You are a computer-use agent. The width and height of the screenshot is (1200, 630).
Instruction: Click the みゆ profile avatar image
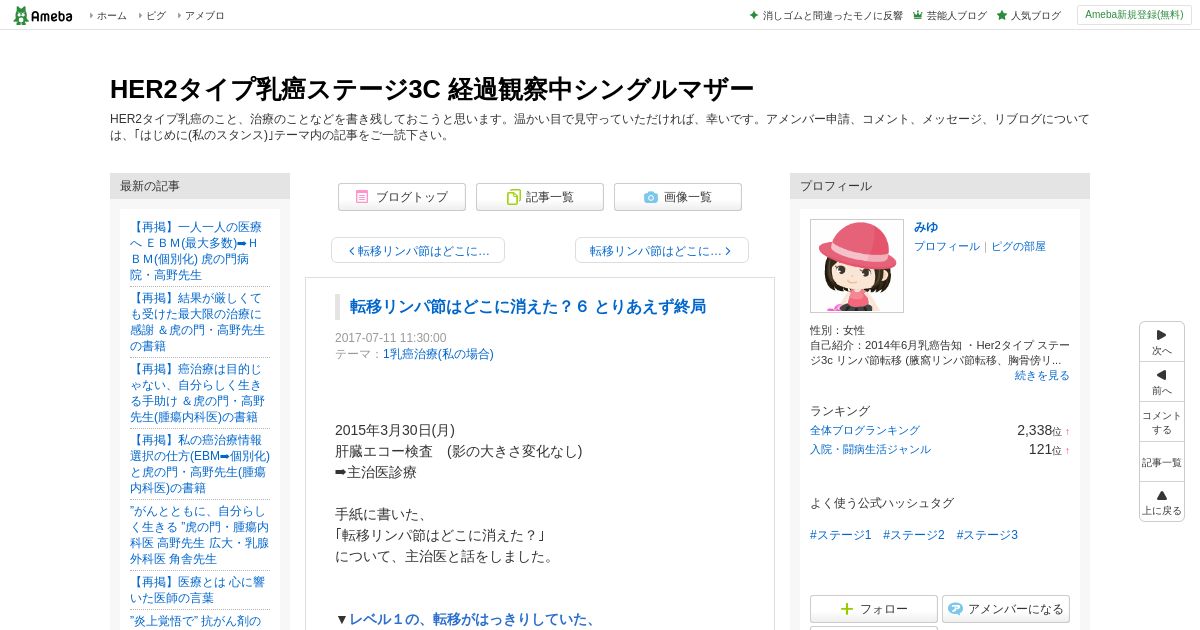[857, 266]
